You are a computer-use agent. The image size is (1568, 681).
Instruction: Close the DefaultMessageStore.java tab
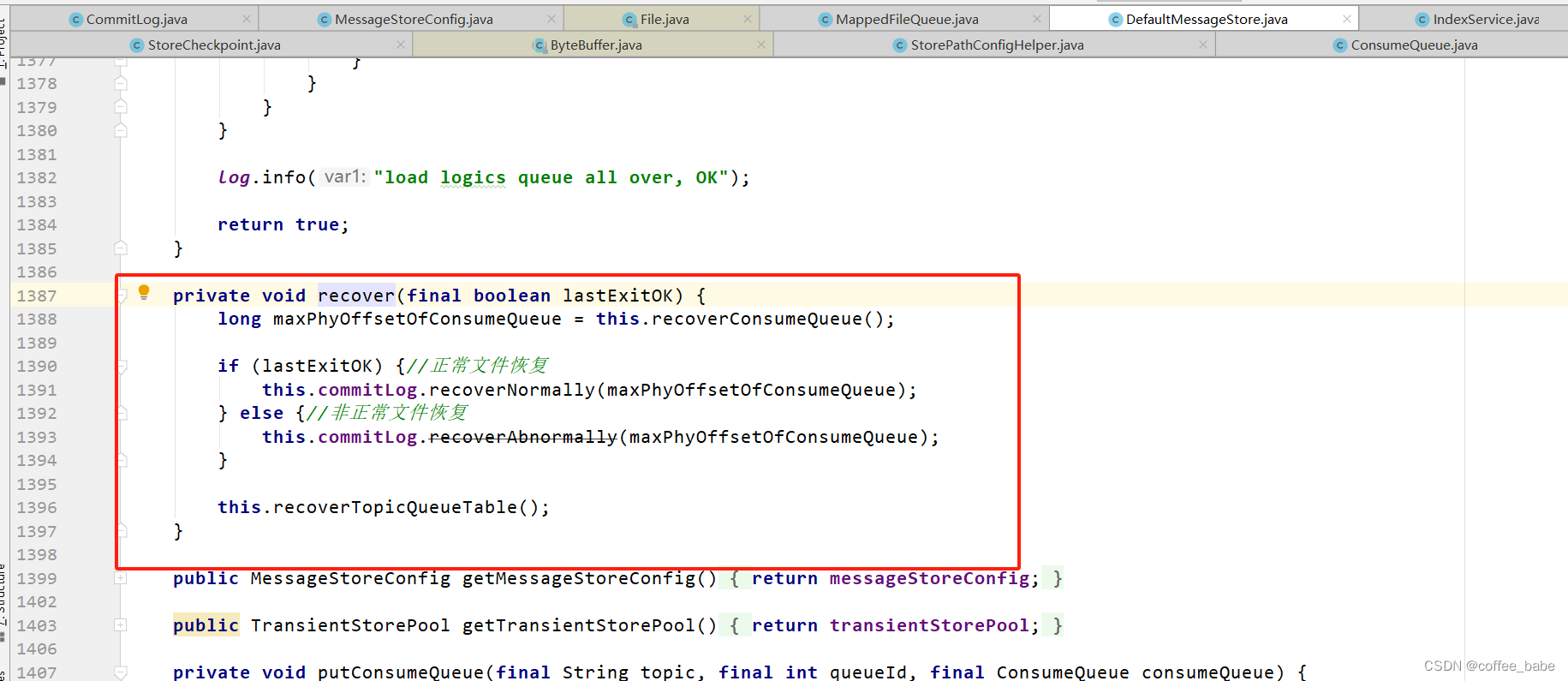coord(1347,19)
